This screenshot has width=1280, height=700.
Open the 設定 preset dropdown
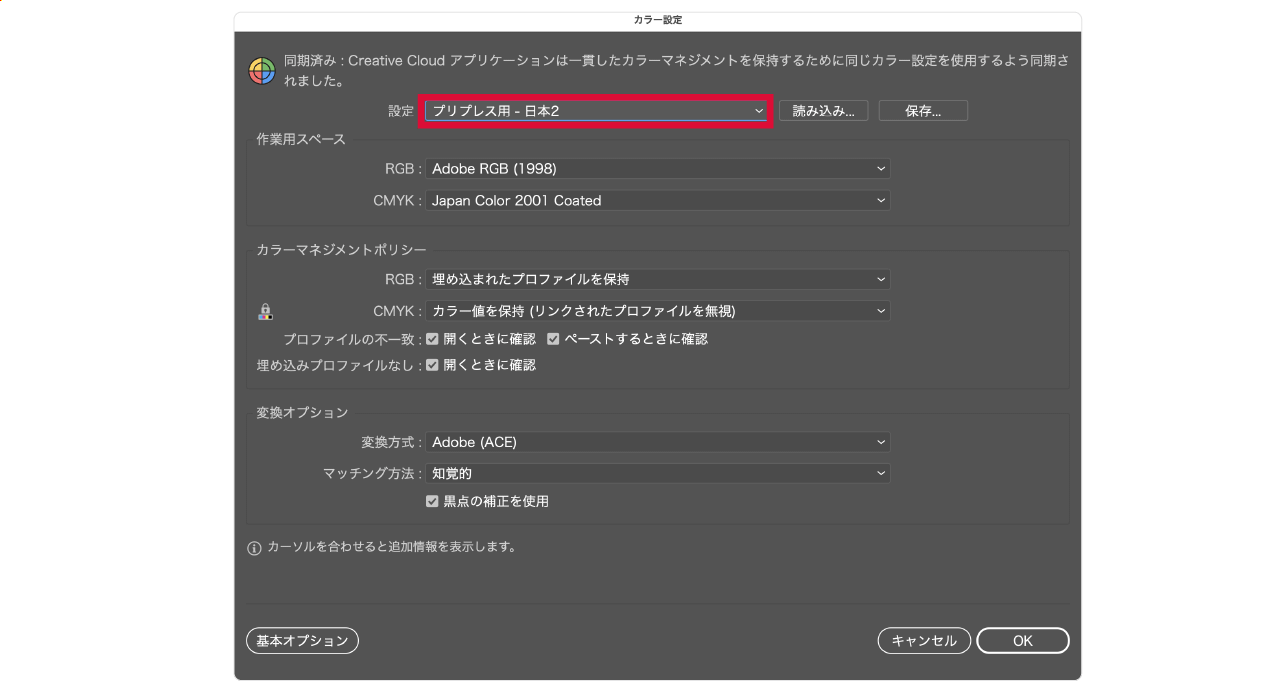coord(596,111)
